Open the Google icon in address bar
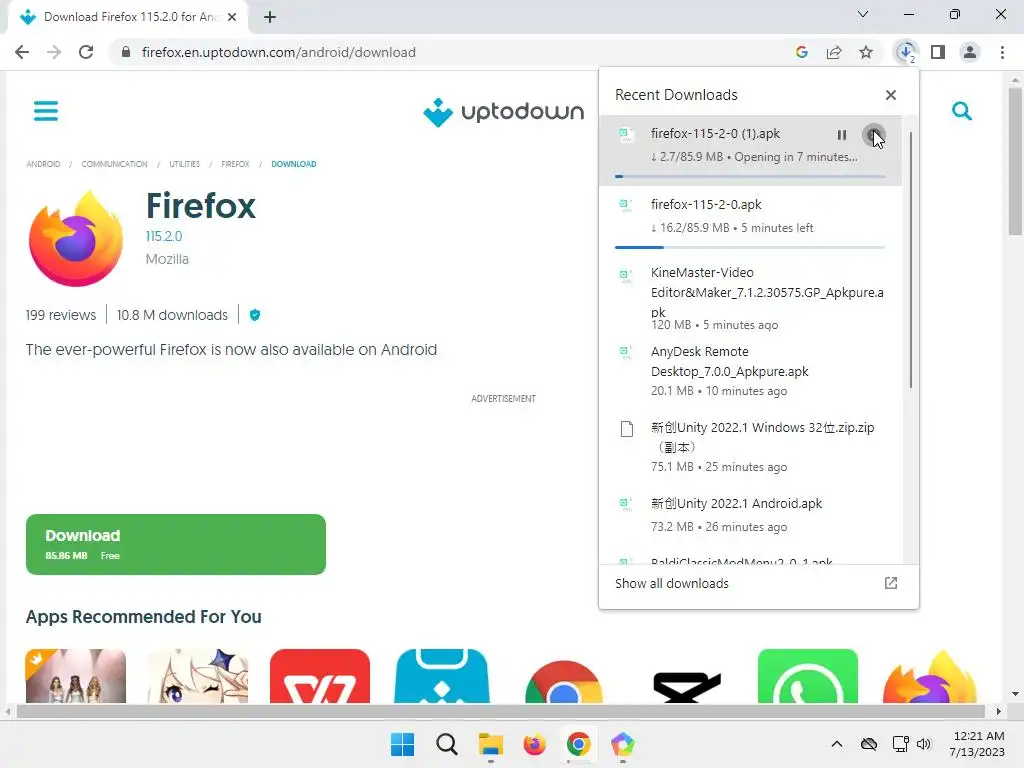 [x=802, y=52]
